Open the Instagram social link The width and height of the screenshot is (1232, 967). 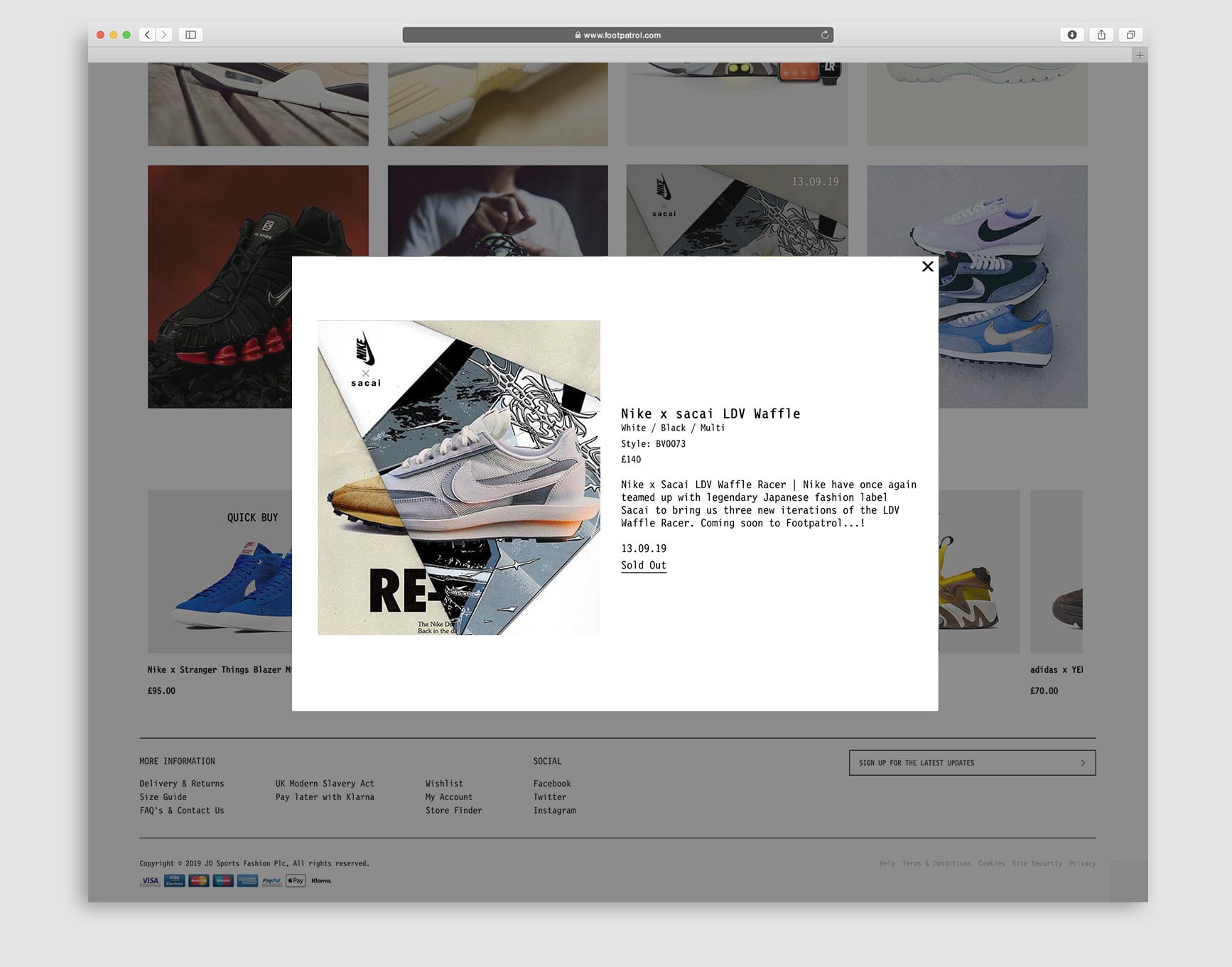click(555, 811)
